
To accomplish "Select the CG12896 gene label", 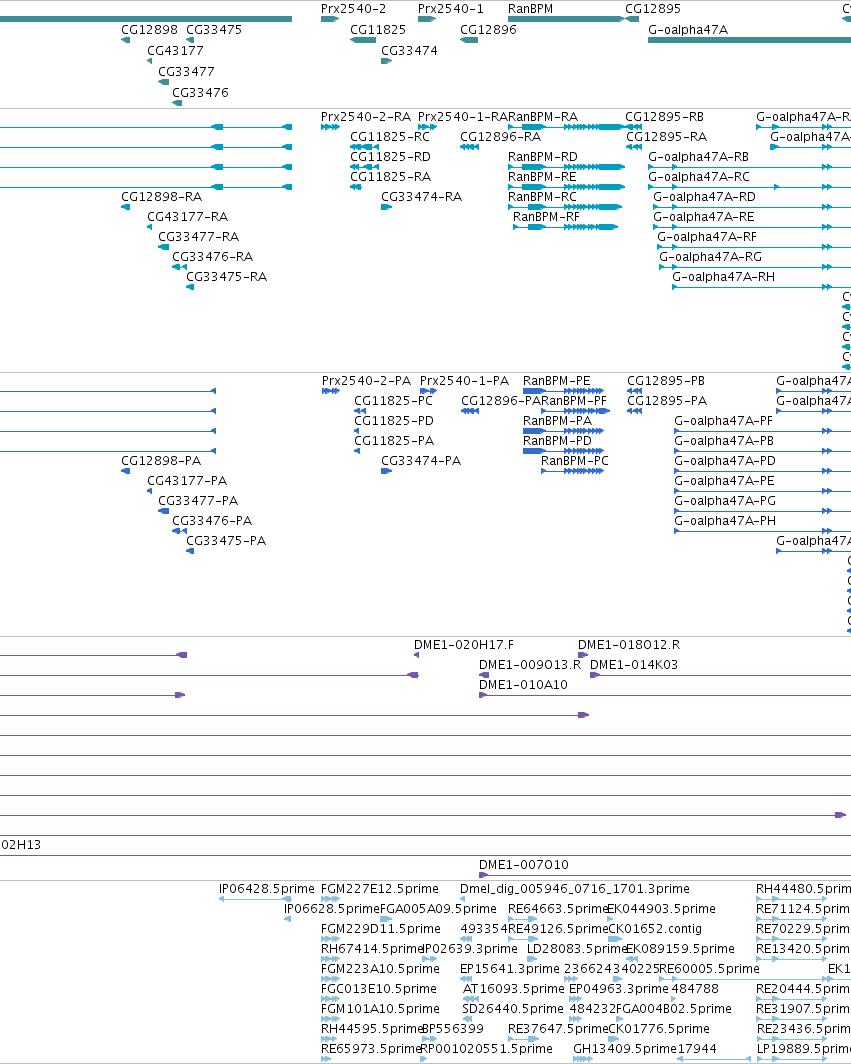I will pos(488,30).
